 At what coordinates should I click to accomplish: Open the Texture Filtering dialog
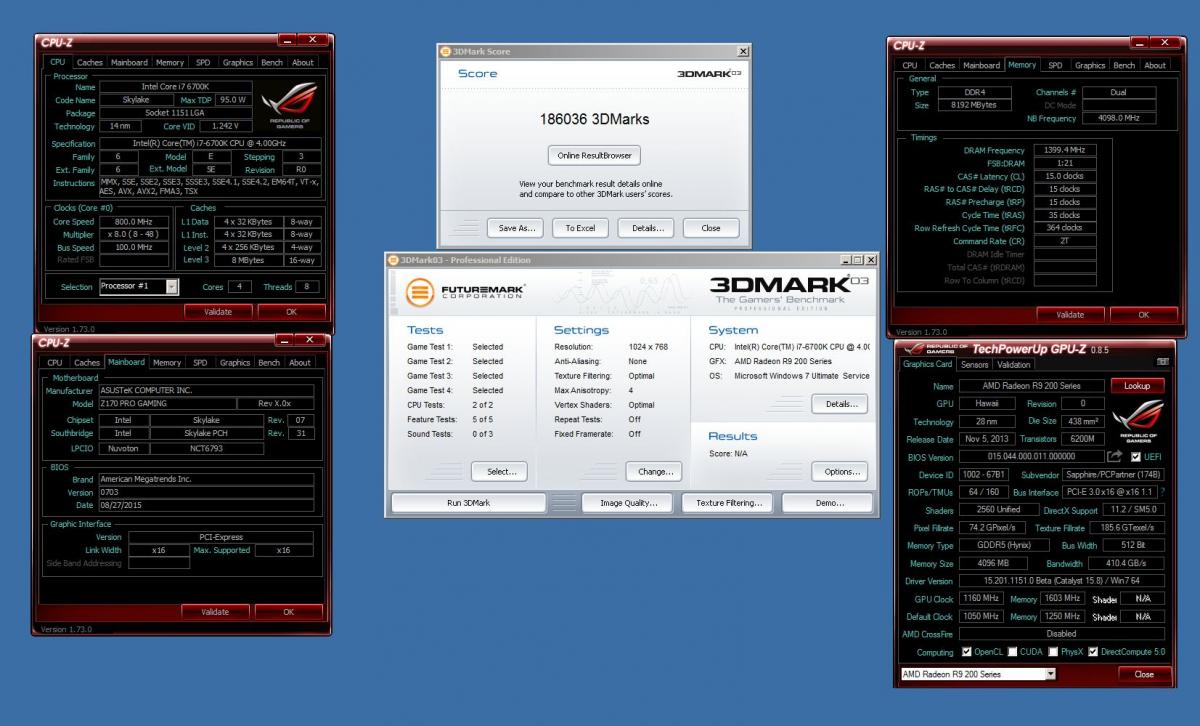(728, 503)
